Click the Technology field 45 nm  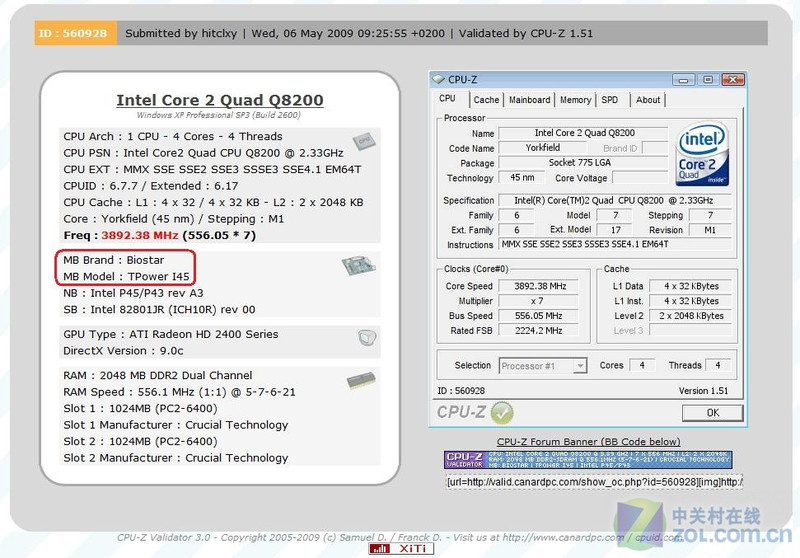coord(522,177)
